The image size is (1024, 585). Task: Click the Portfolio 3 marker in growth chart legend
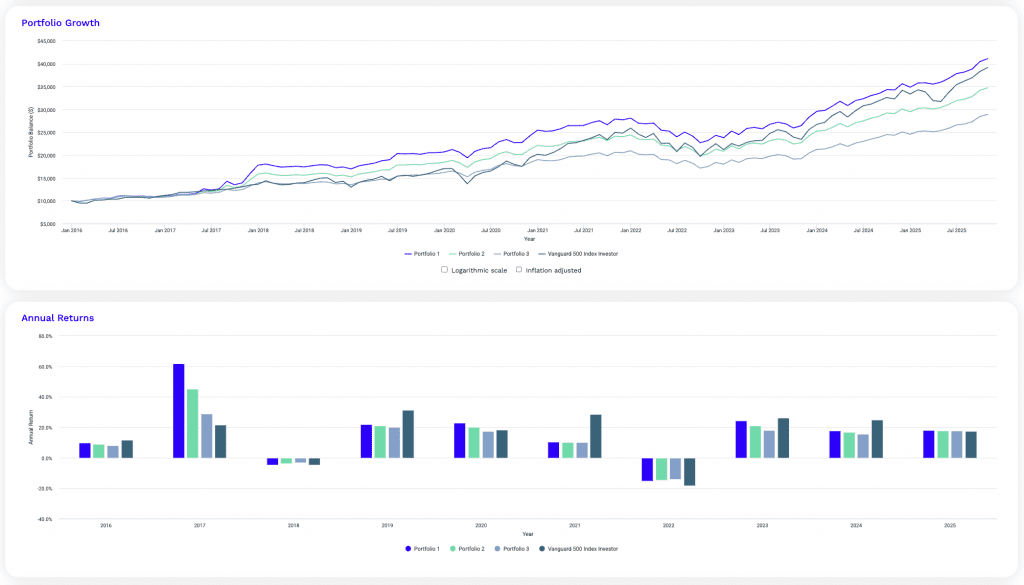click(x=497, y=255)
